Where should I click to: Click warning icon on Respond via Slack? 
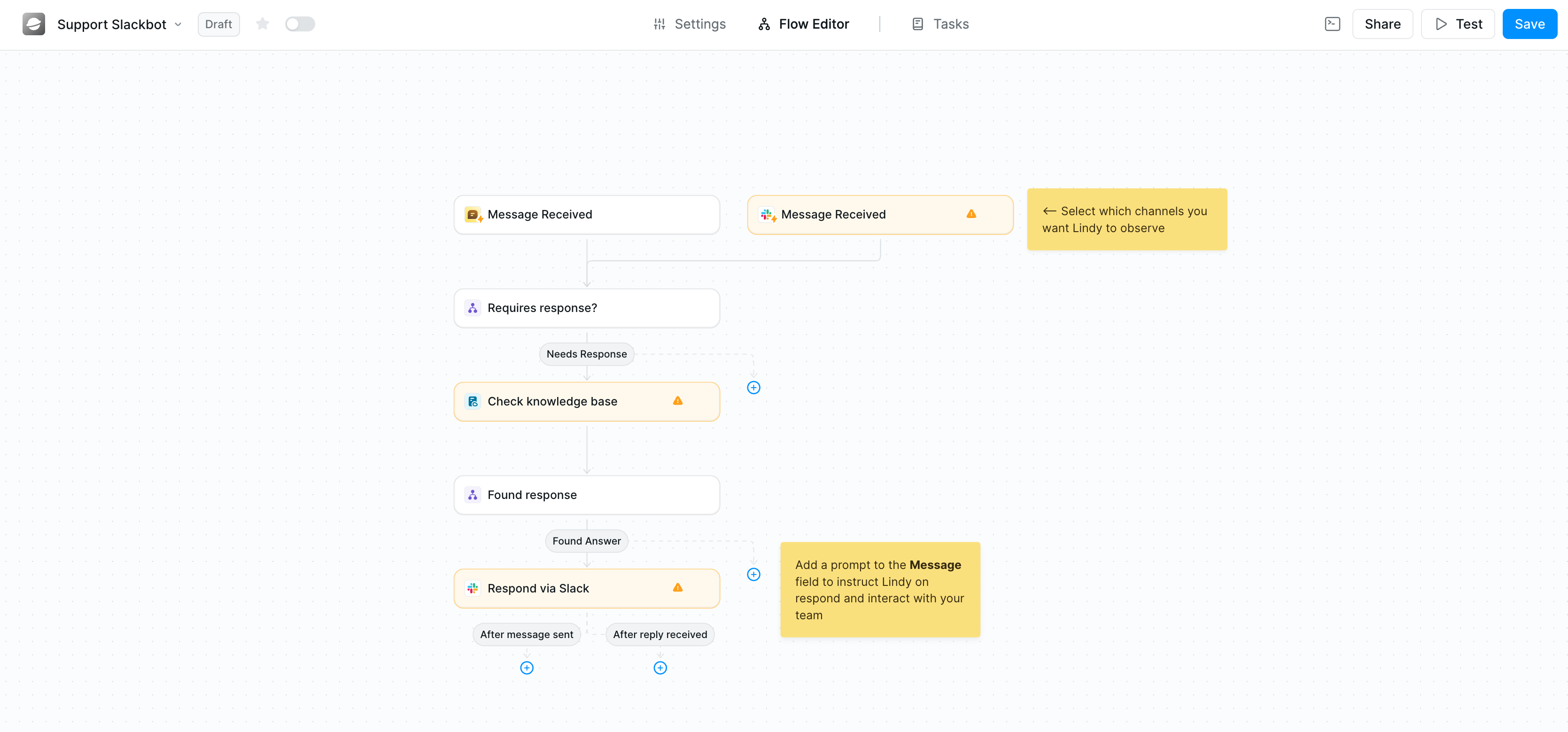pyautogui.click(x=677, y=588)
